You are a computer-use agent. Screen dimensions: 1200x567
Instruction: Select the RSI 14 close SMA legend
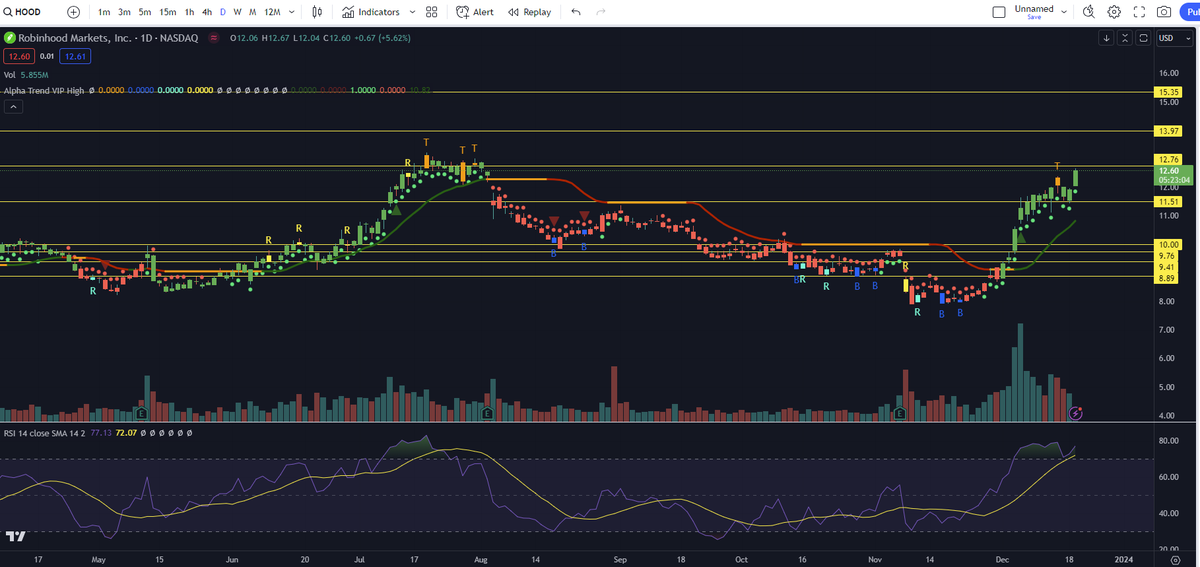pos(44,433)
